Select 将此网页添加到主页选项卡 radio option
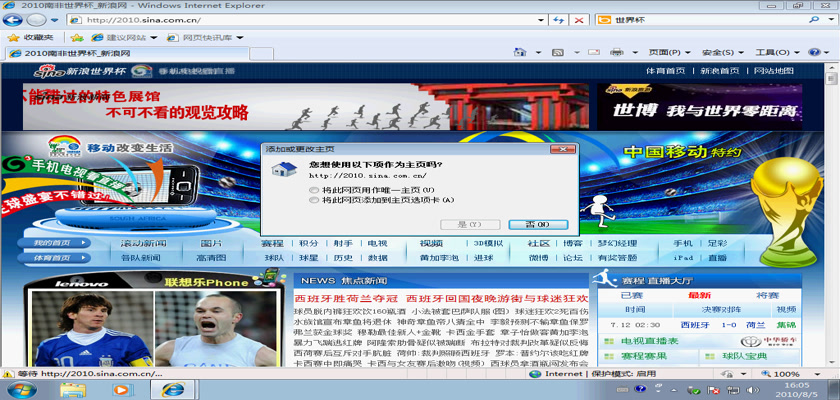Screen dimensions: 840x400 (x=313, y=200)
